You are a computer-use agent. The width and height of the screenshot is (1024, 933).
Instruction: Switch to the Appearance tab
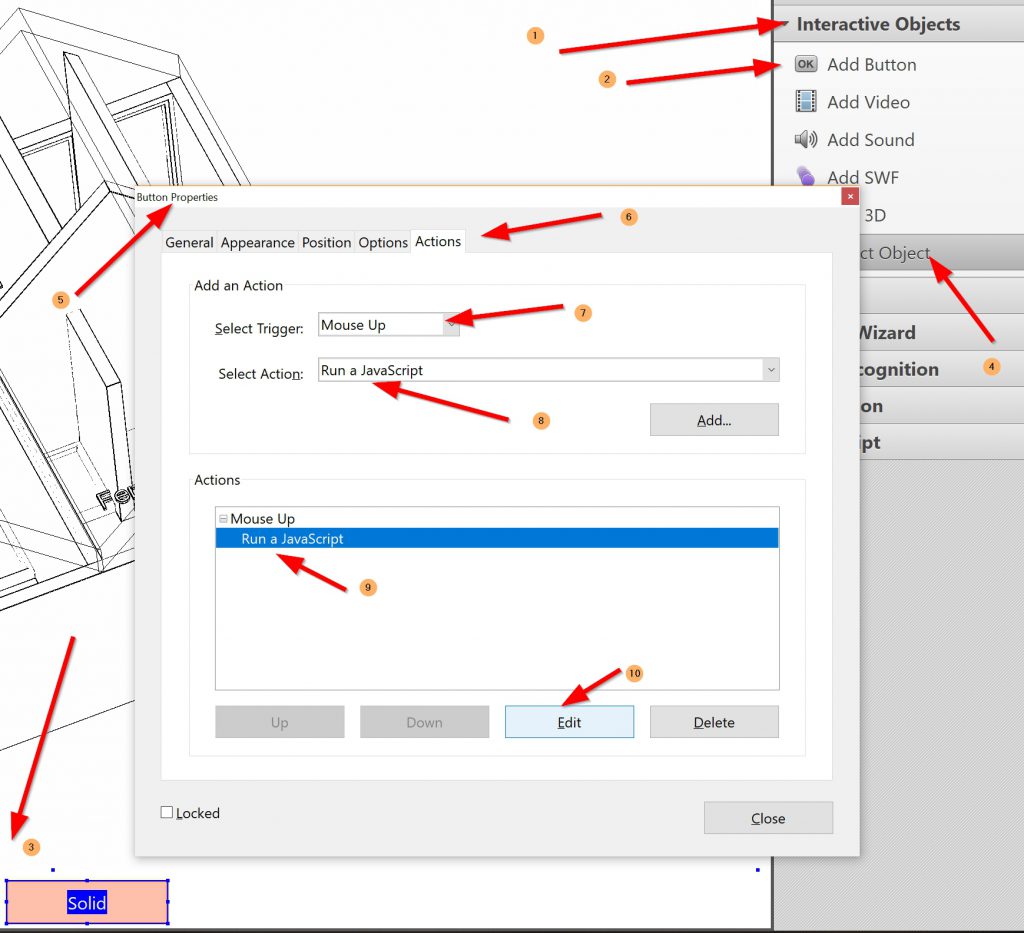pos(257,242)
